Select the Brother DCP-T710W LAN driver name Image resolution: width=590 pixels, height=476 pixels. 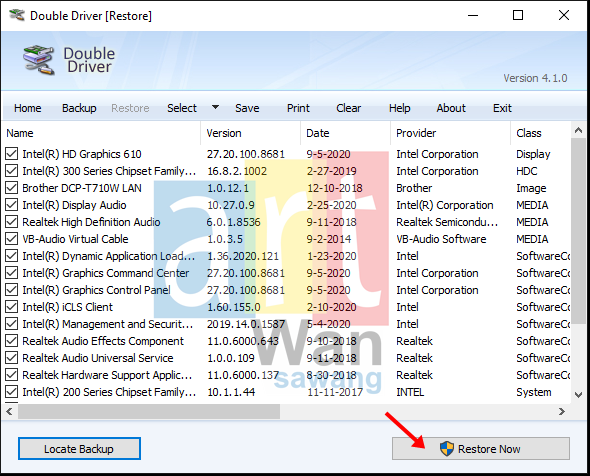(x=82, y=188)
